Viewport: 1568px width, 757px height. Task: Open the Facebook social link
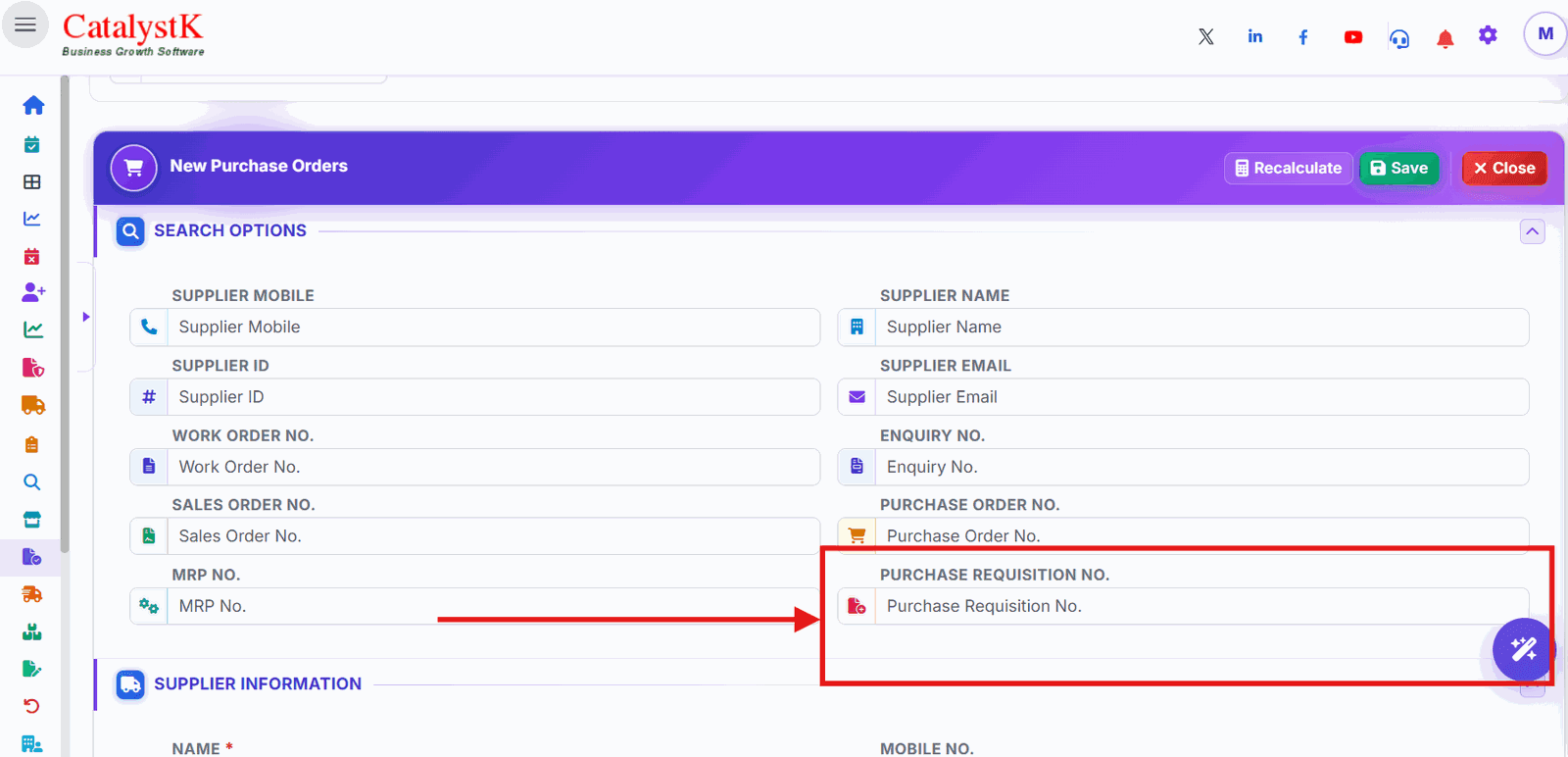tap(1303, 37)
